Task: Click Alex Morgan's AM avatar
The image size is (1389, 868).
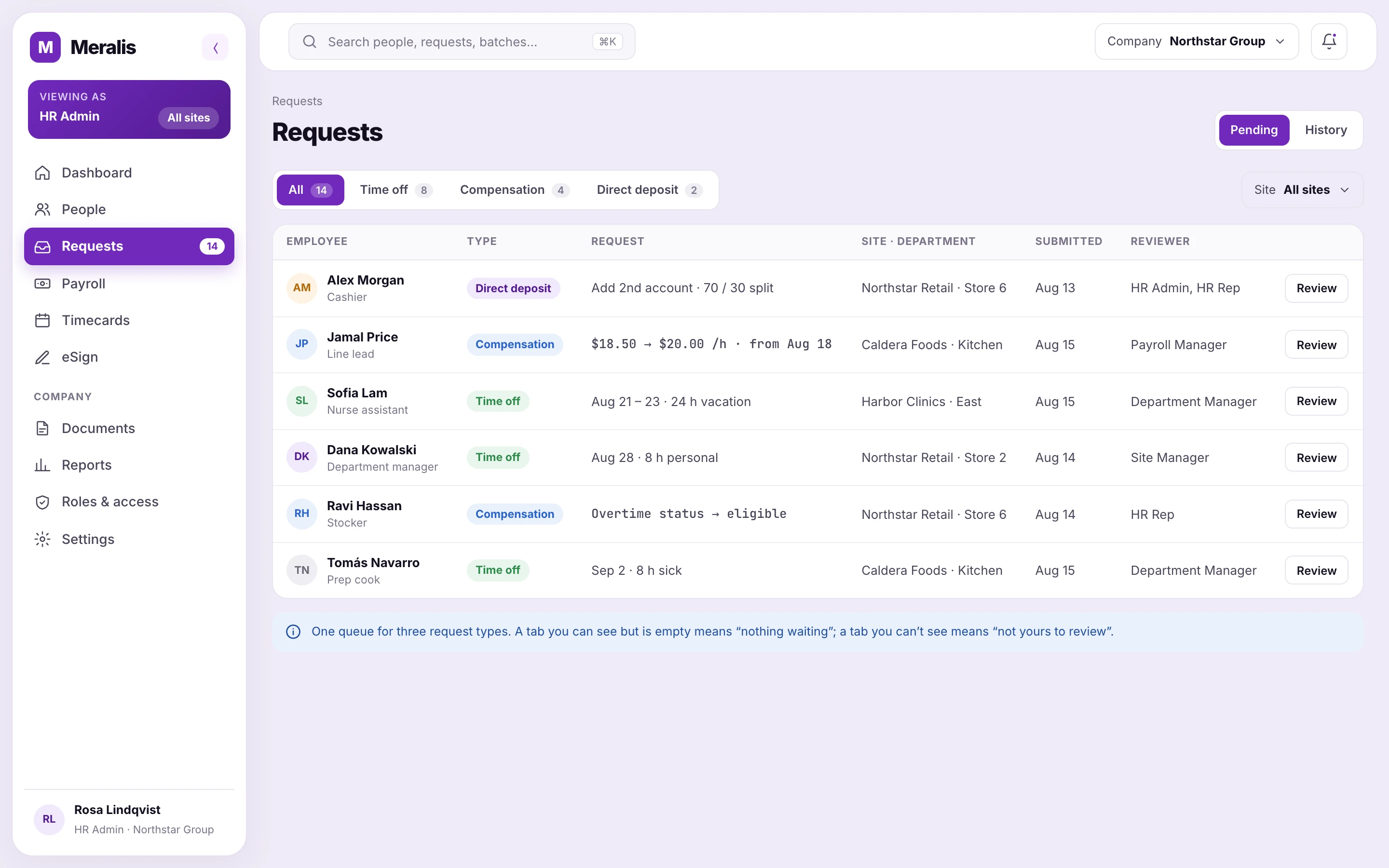Action: (302, 287)
